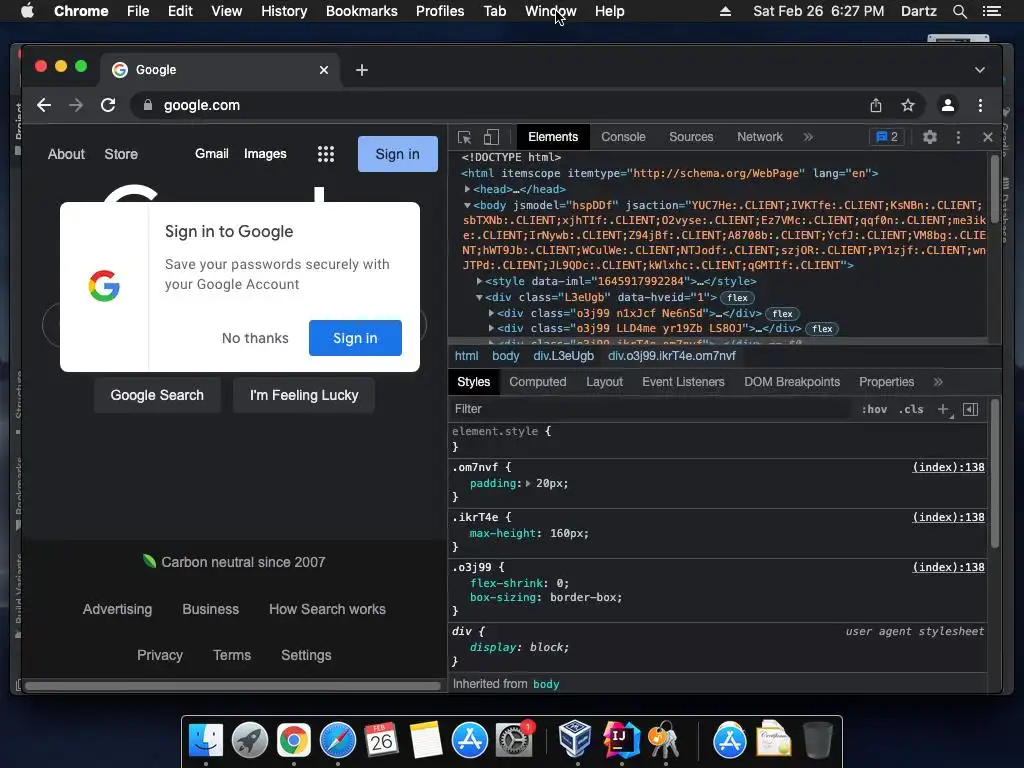Open Launchpad in the Dock
The height and width of the screenshot is (768, 1024).
click(249, 740)
